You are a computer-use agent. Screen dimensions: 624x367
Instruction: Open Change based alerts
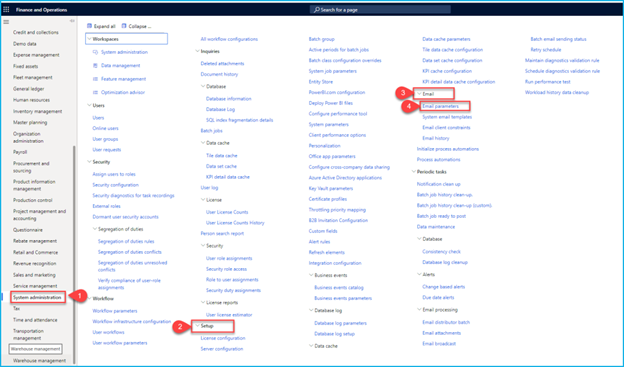coord(443,287)
